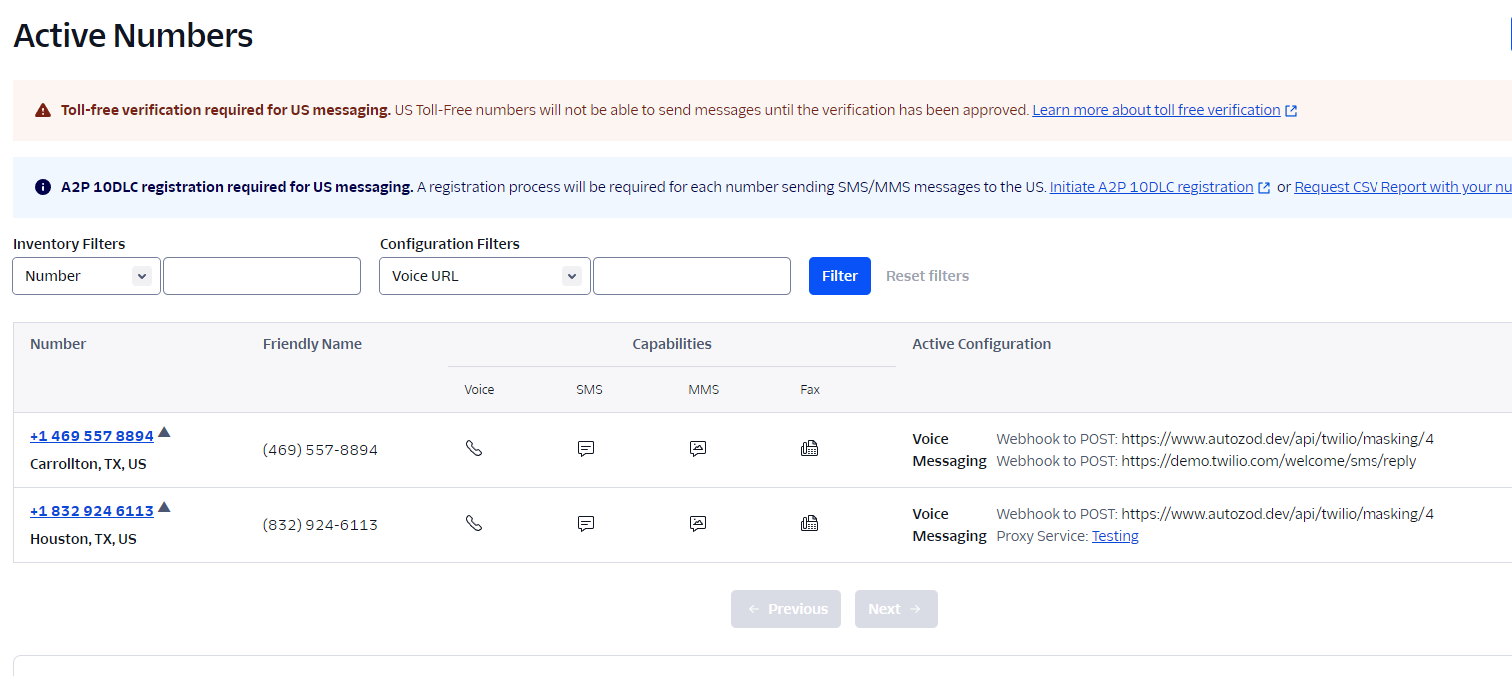Click the blue Filter button
This screenshot has height=676, width=1512.
pyautogui.click(x=840, y=276)
